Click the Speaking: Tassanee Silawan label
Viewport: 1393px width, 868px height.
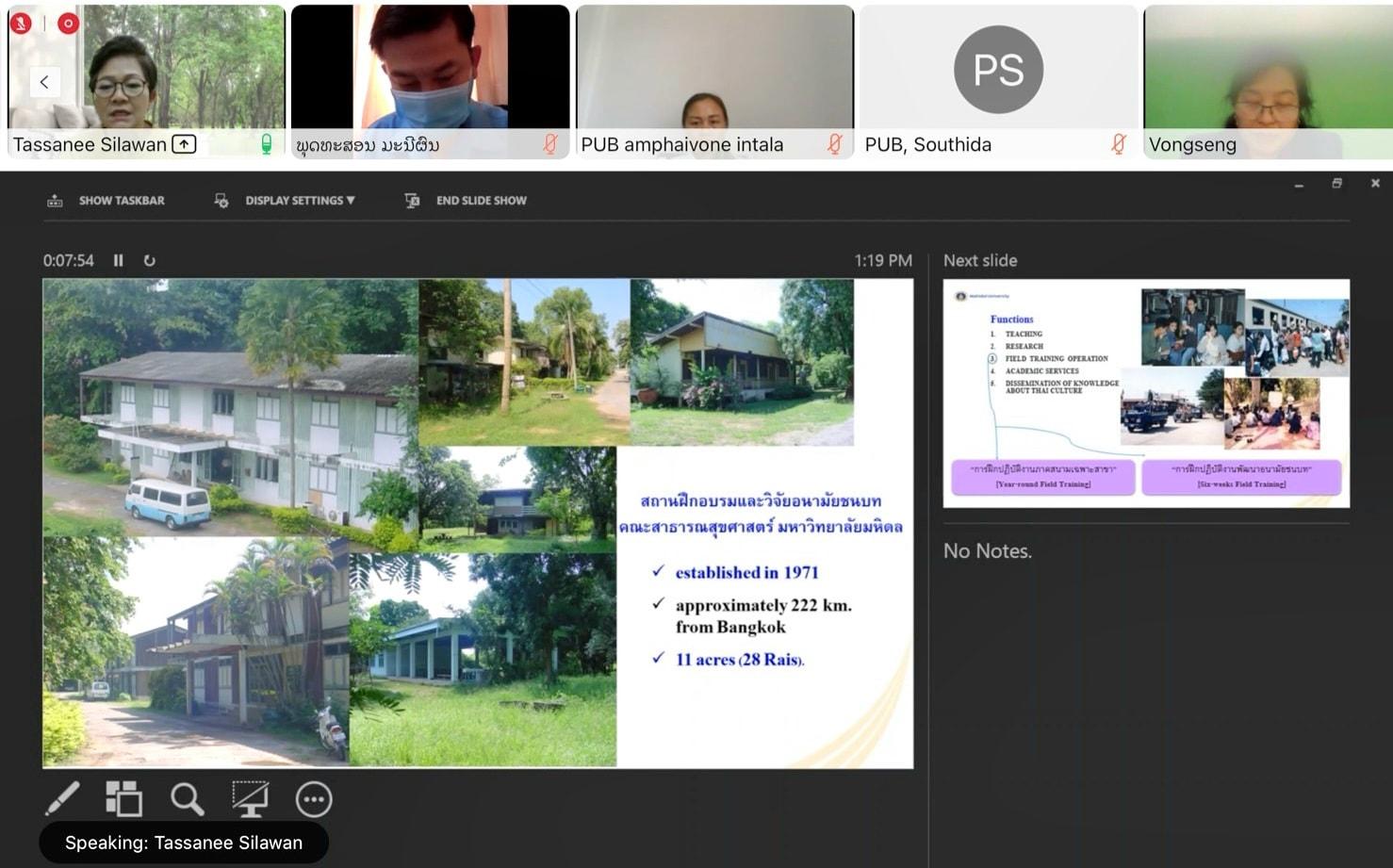184,843
